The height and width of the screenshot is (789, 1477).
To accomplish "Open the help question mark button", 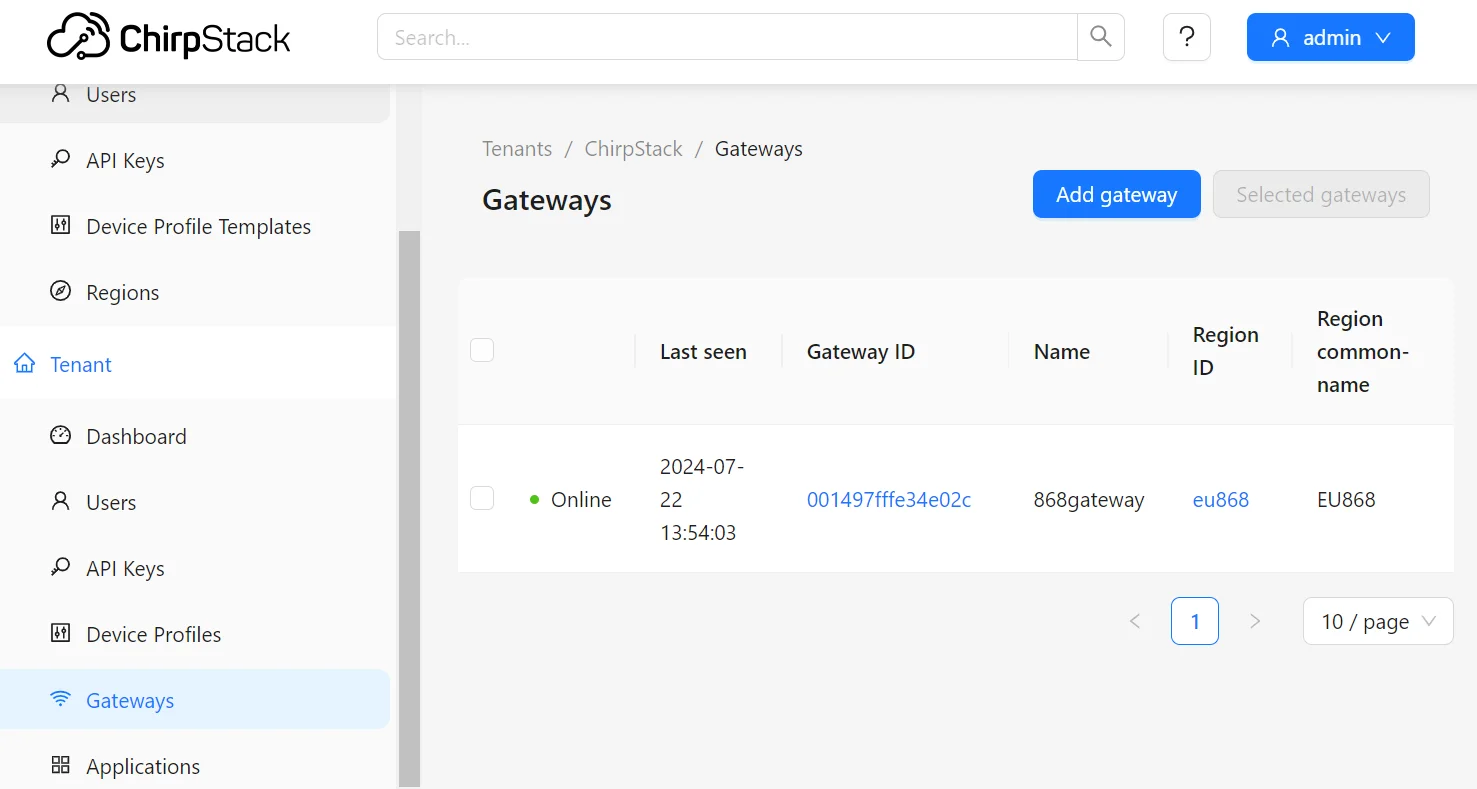I will 1186,36.
